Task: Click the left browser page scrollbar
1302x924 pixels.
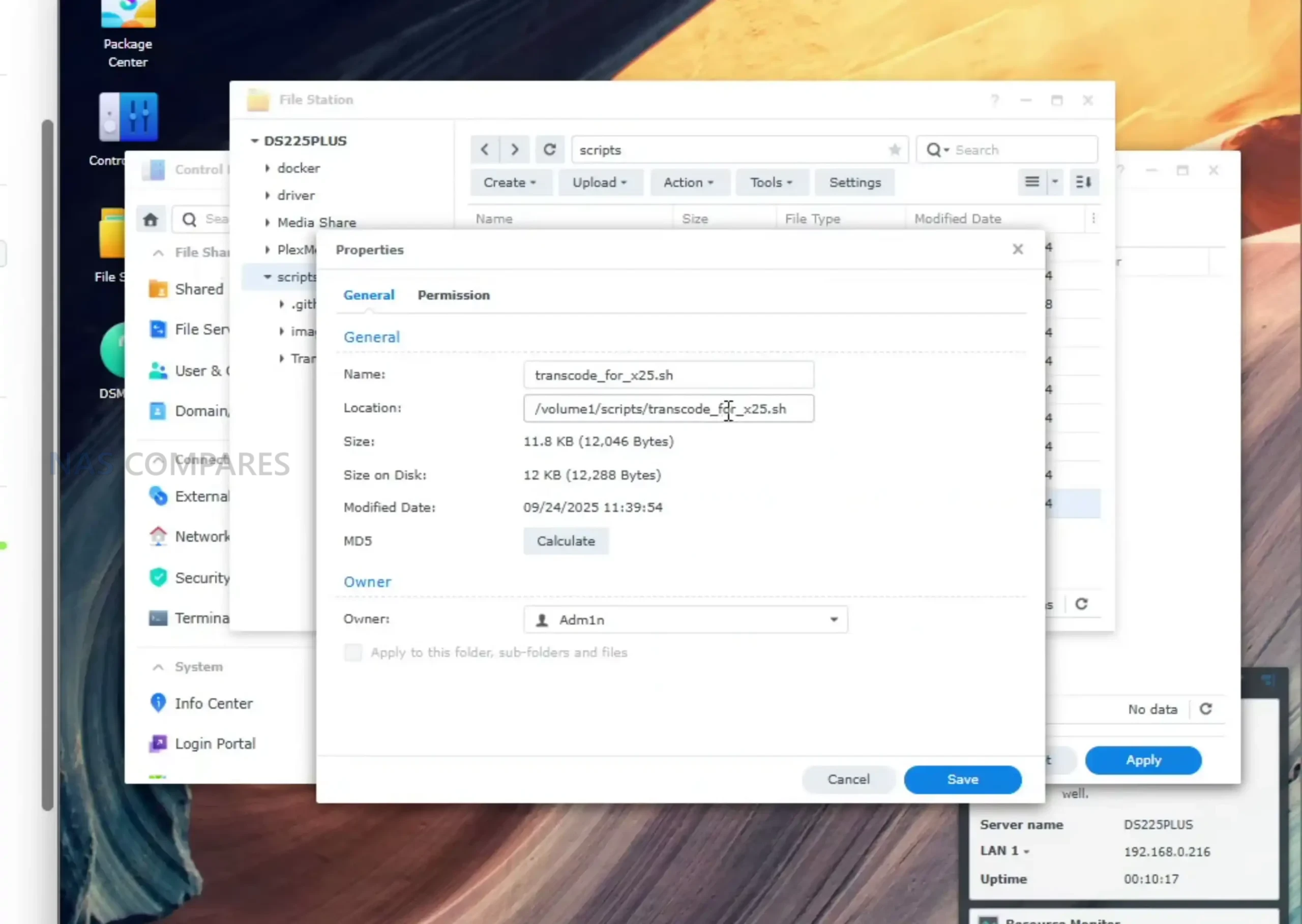Action: tap(47, 464)
